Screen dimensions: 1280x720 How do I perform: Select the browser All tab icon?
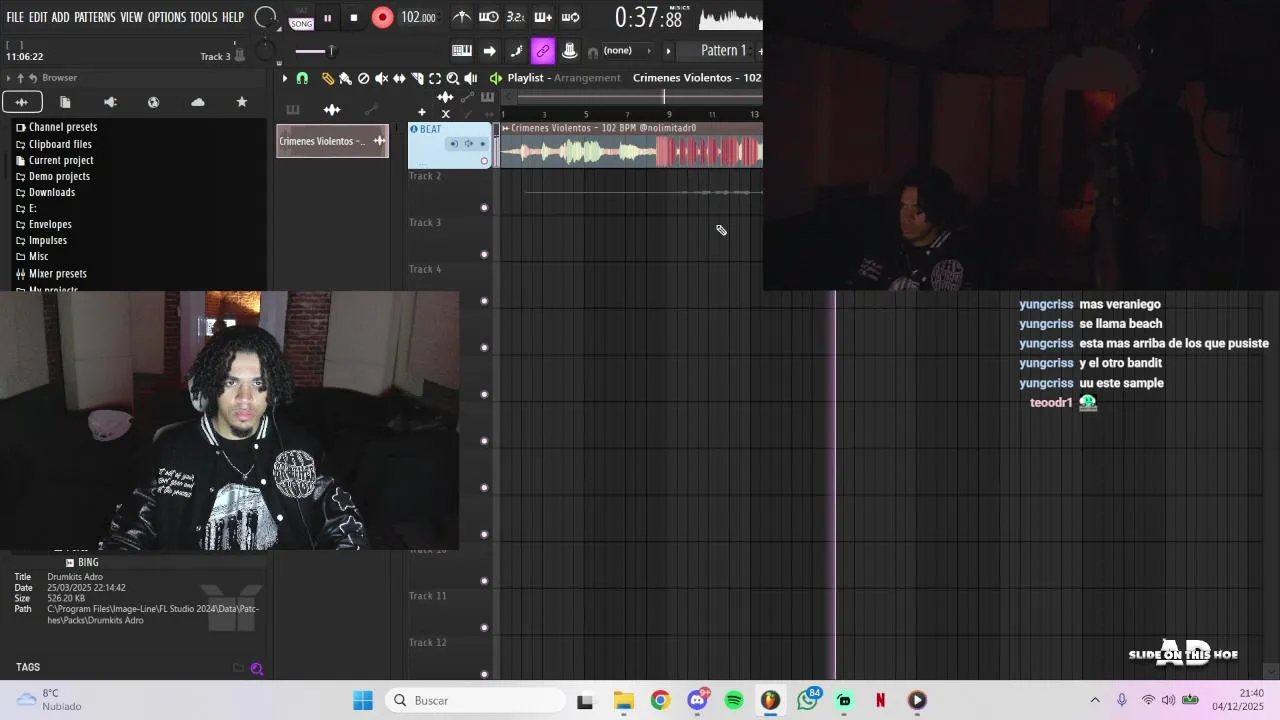pyautogui.click(x=22, y=102)
